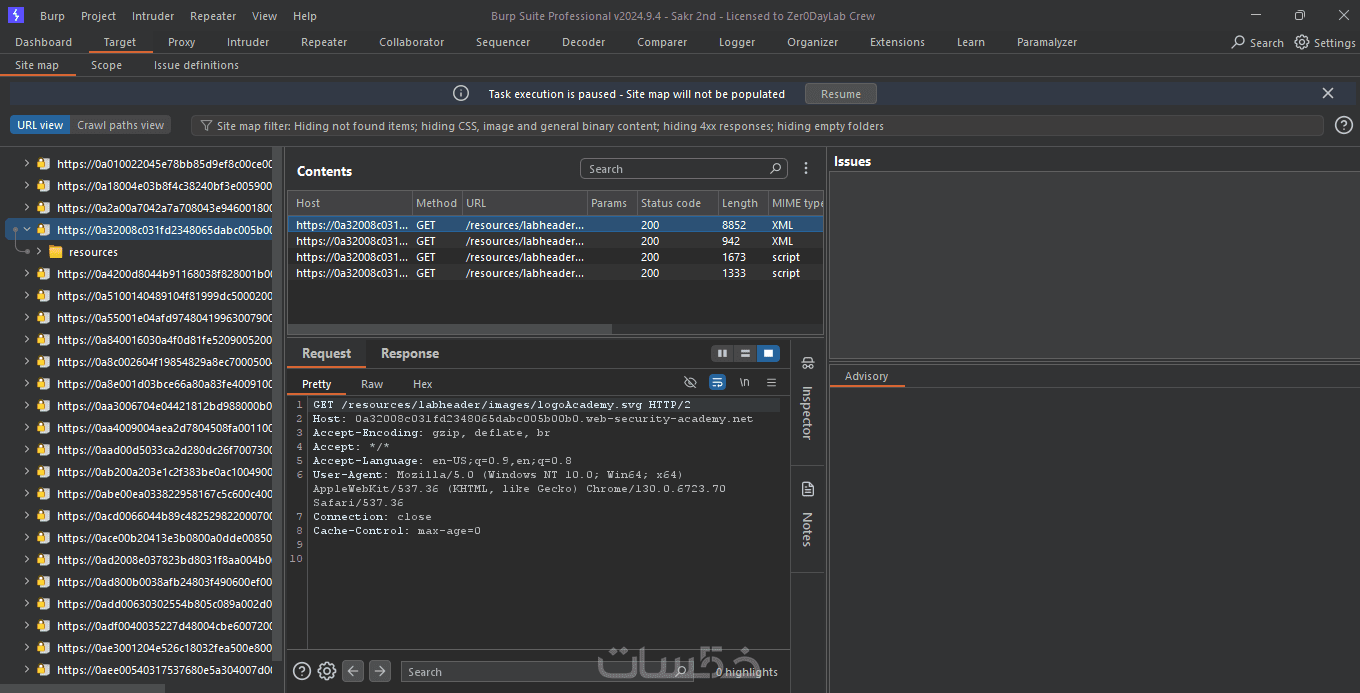Image resolution: width=1360 pixels, height=693 pixels.
Task: Toggle line wrapping in request editor
Action: click(x=717, y=383)
